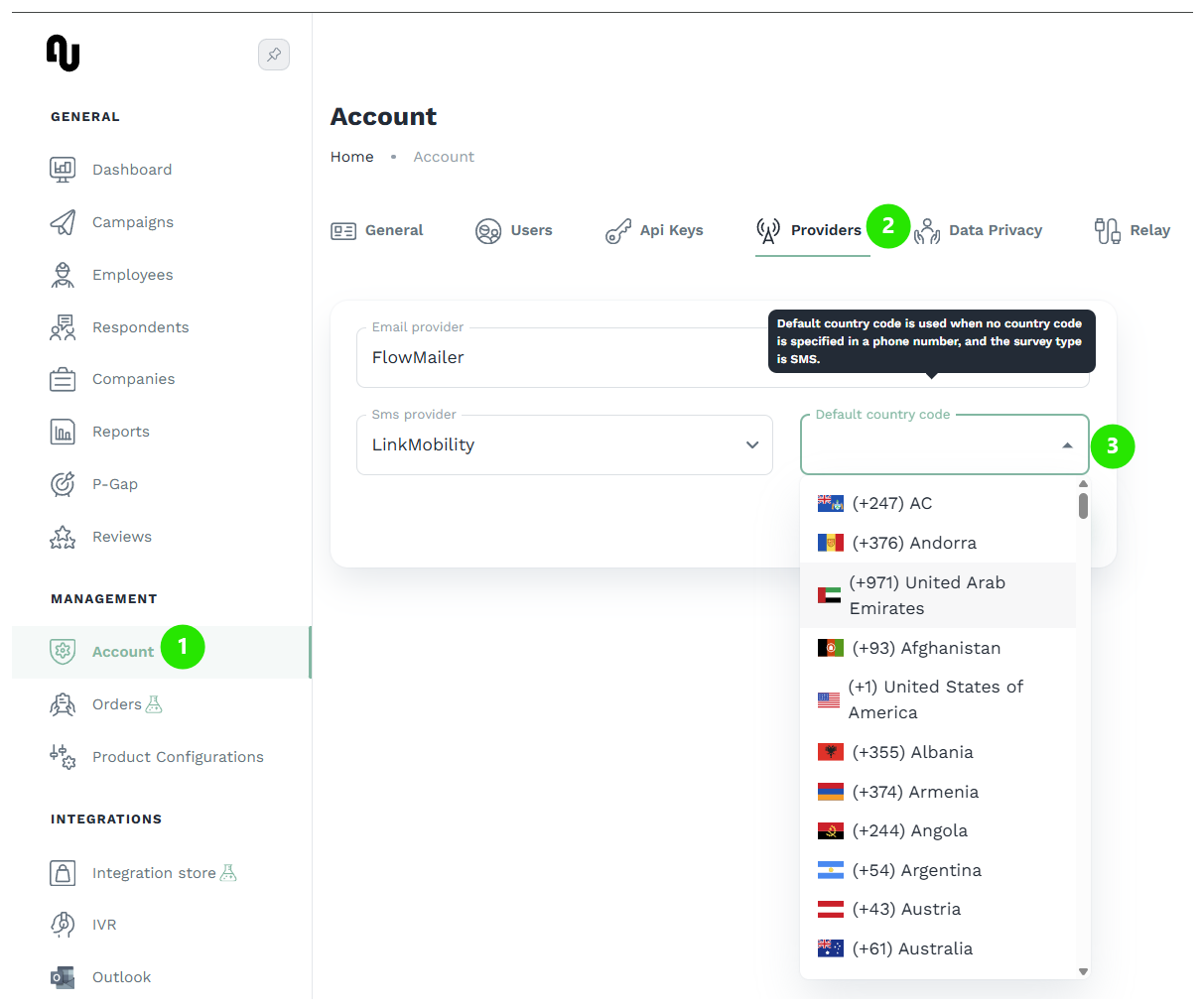Image resolution: width=1202 pixels, height=1008 pixels.
Task: Click the Respondents icon
Action: coord(62,326)
